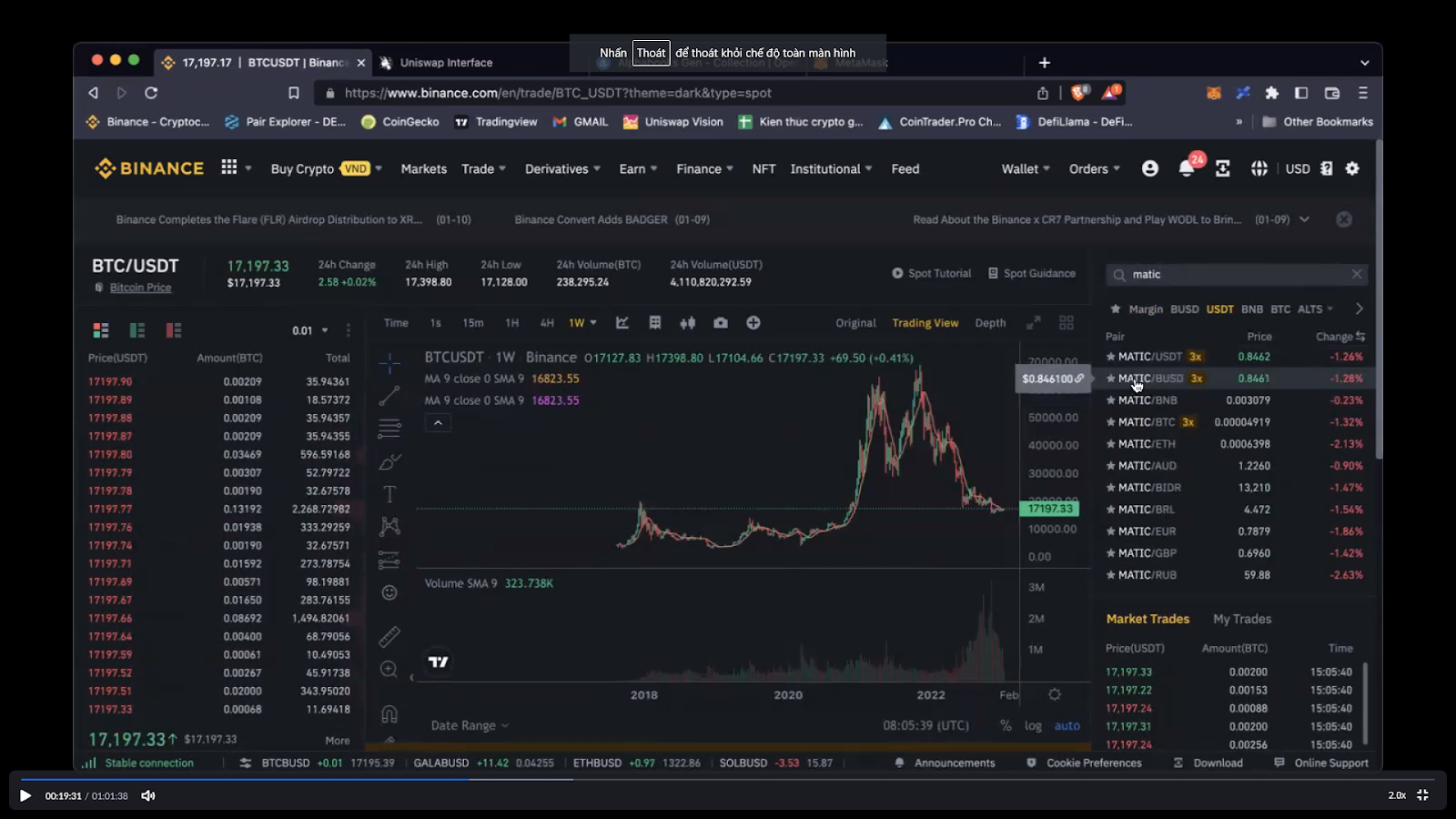Open the Orders dropdown menu
Image resolution: width=1456 pixels, height=819 pixels.
(1095, 168)
